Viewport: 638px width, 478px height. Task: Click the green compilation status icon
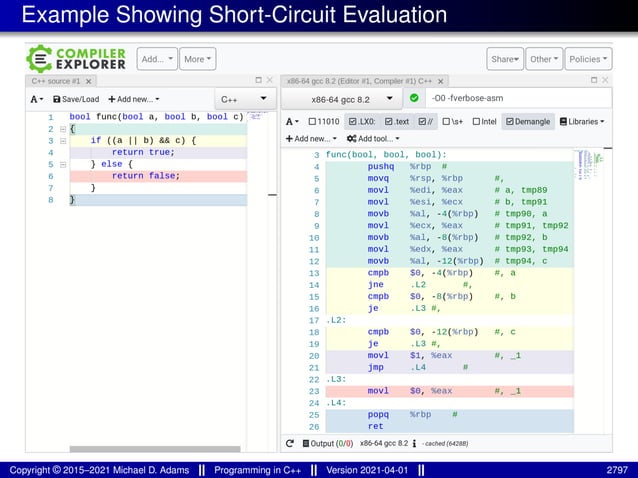(414, 98)
